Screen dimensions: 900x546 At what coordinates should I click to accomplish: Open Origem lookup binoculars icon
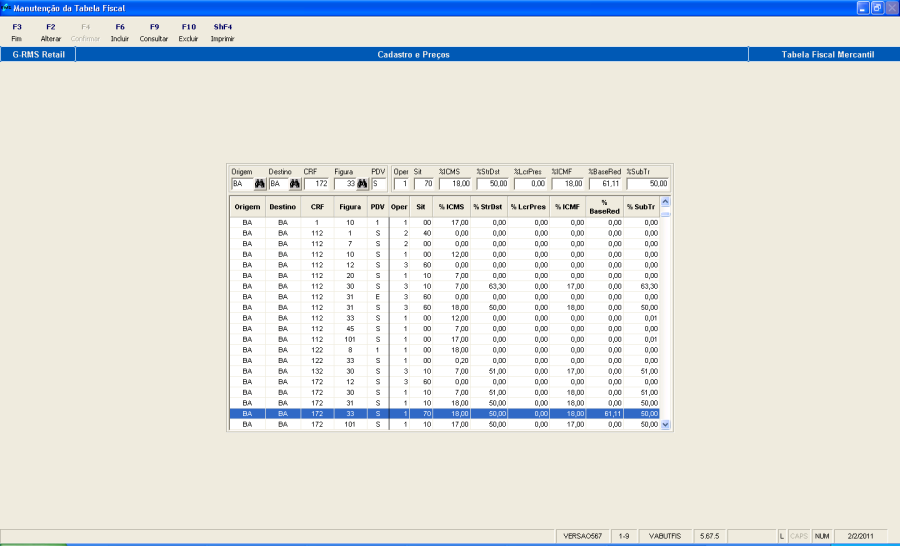[x=259, y=184]
